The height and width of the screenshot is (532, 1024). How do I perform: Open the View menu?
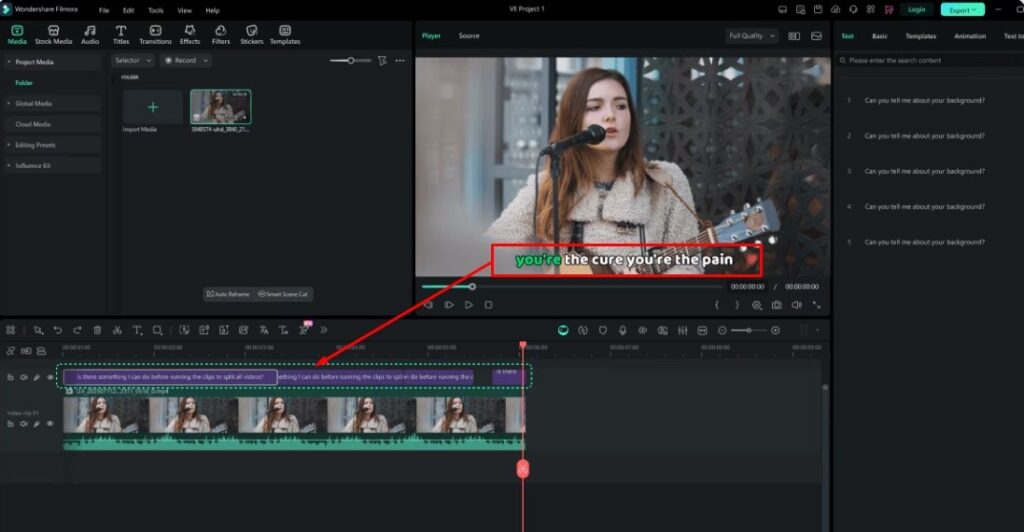point(185,10)
